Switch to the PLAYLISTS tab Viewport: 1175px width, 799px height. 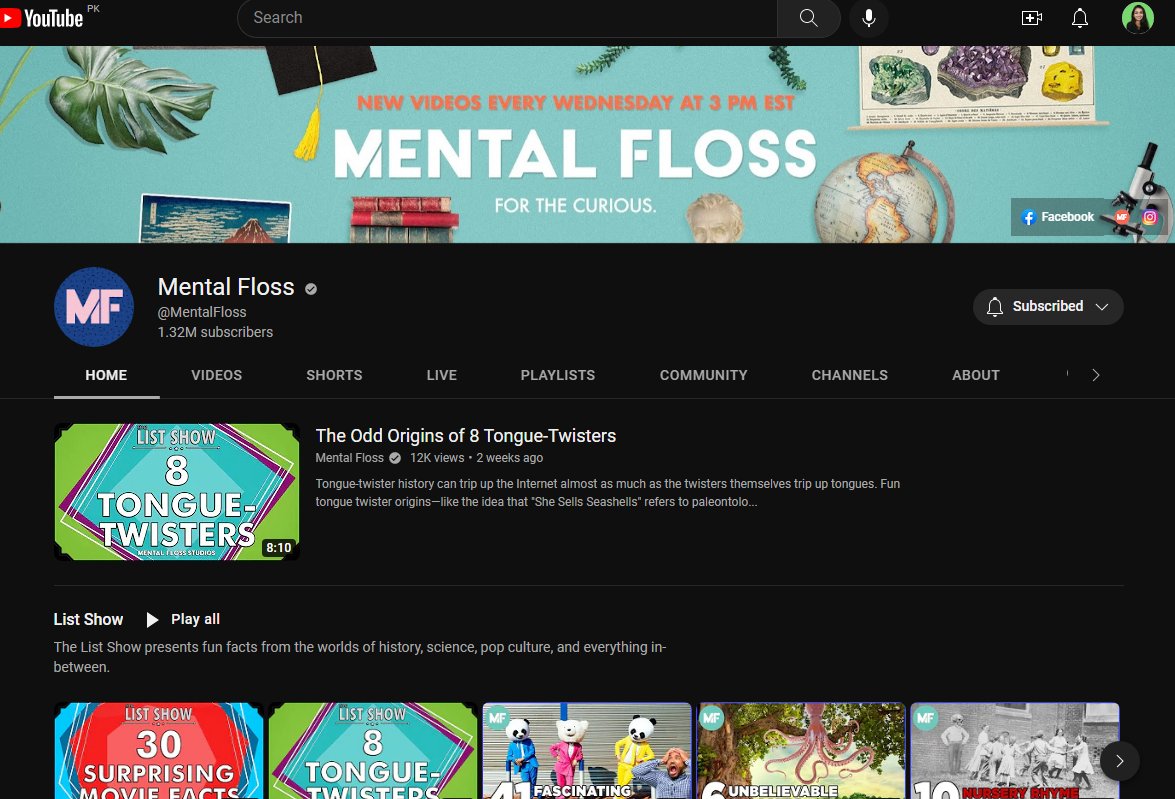coord(558,376)
